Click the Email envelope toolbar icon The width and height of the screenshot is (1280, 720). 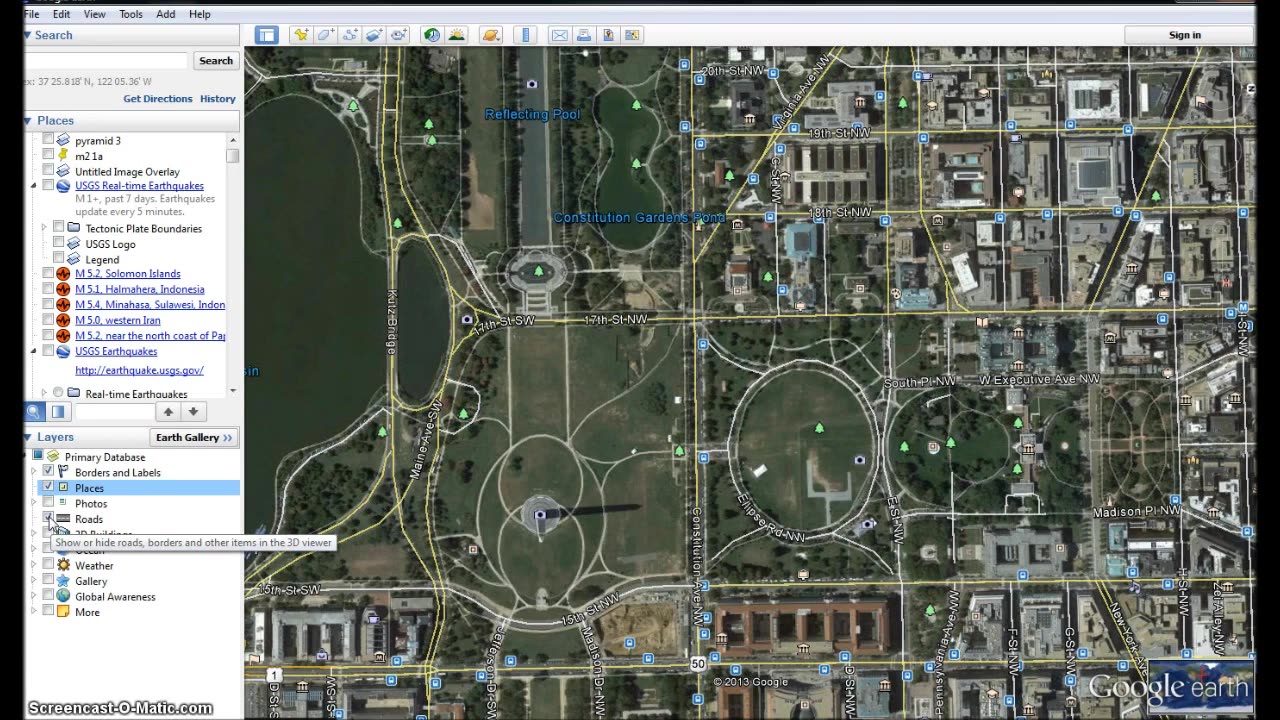(x=559, y=35)
